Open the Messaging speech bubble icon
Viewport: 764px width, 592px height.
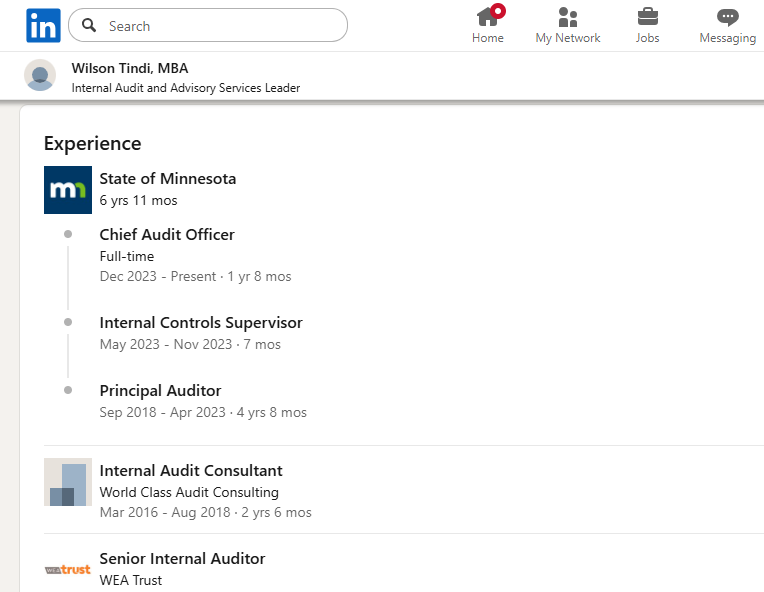pyautogui.click(x=727, y=18)
